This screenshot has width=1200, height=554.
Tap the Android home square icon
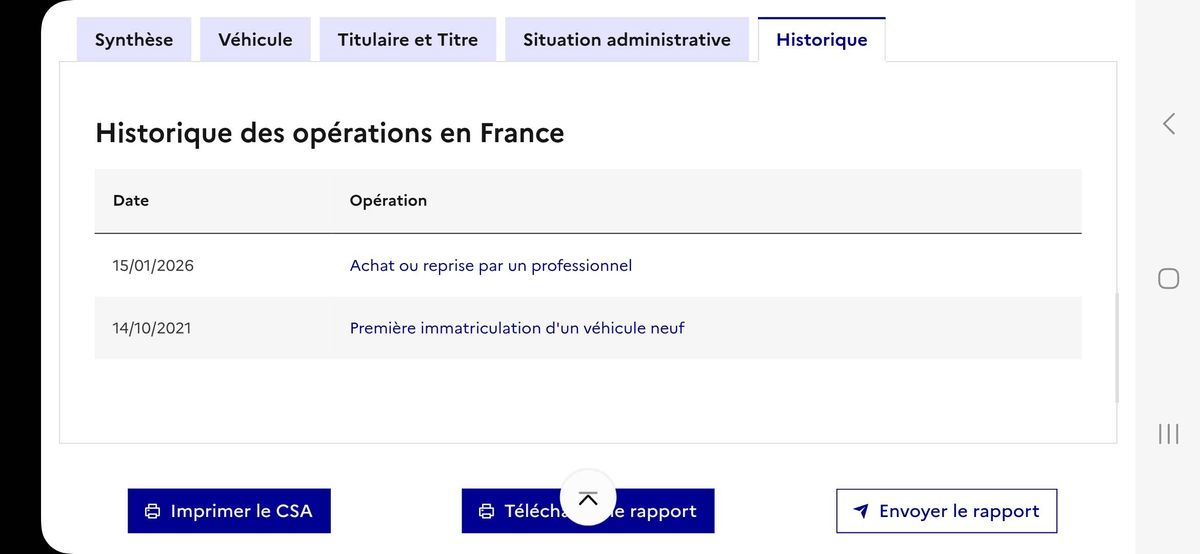coord(1168,278)
